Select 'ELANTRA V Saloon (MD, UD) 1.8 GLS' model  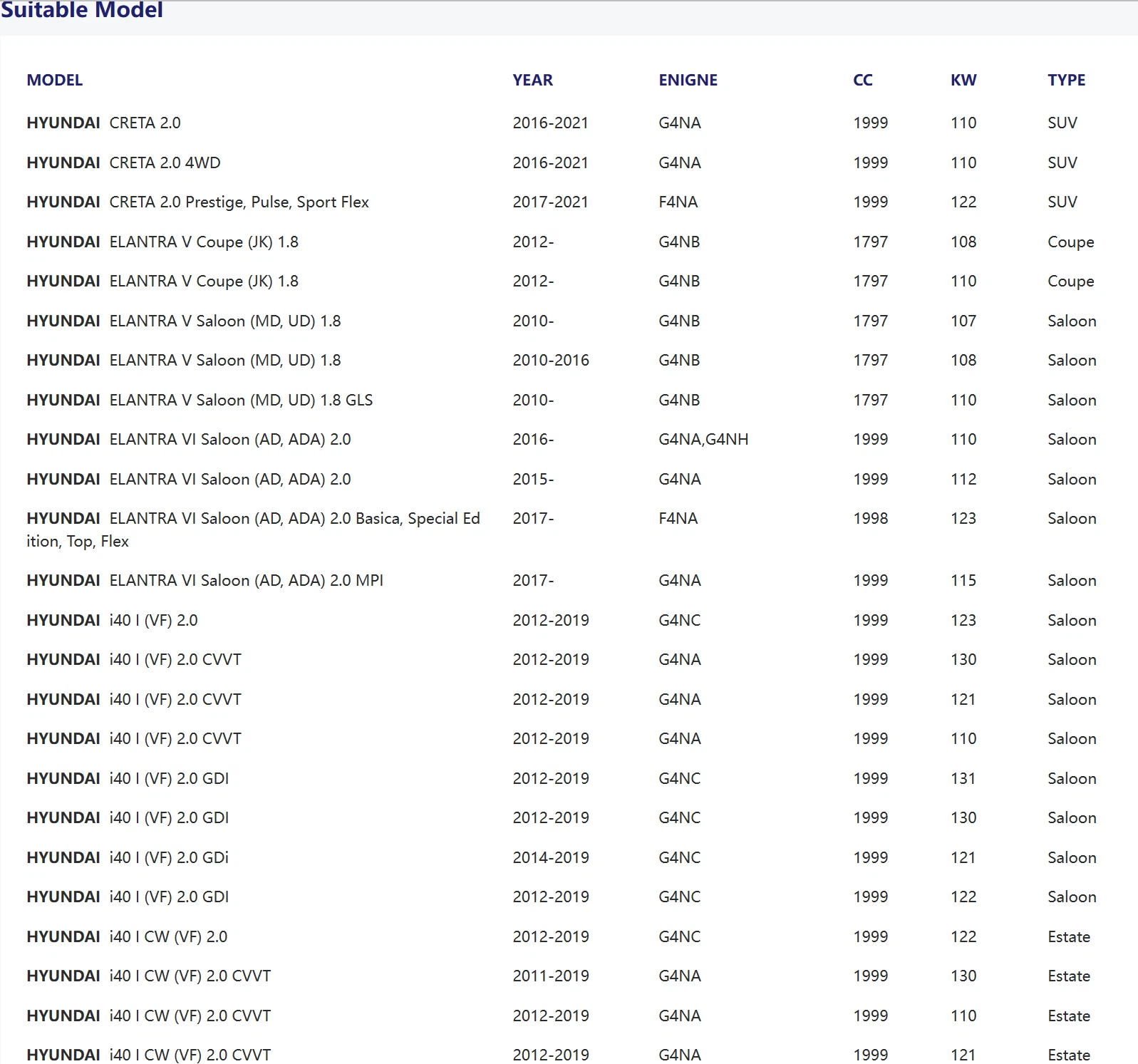coord(241,401)
